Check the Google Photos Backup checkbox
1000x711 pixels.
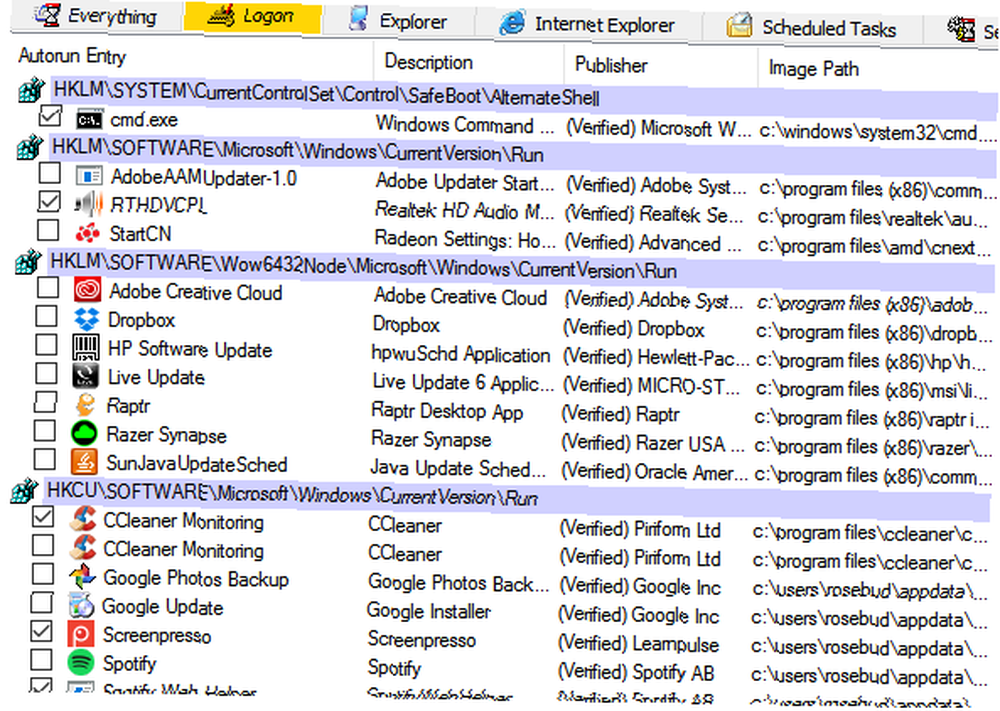(x=43, y=574)
